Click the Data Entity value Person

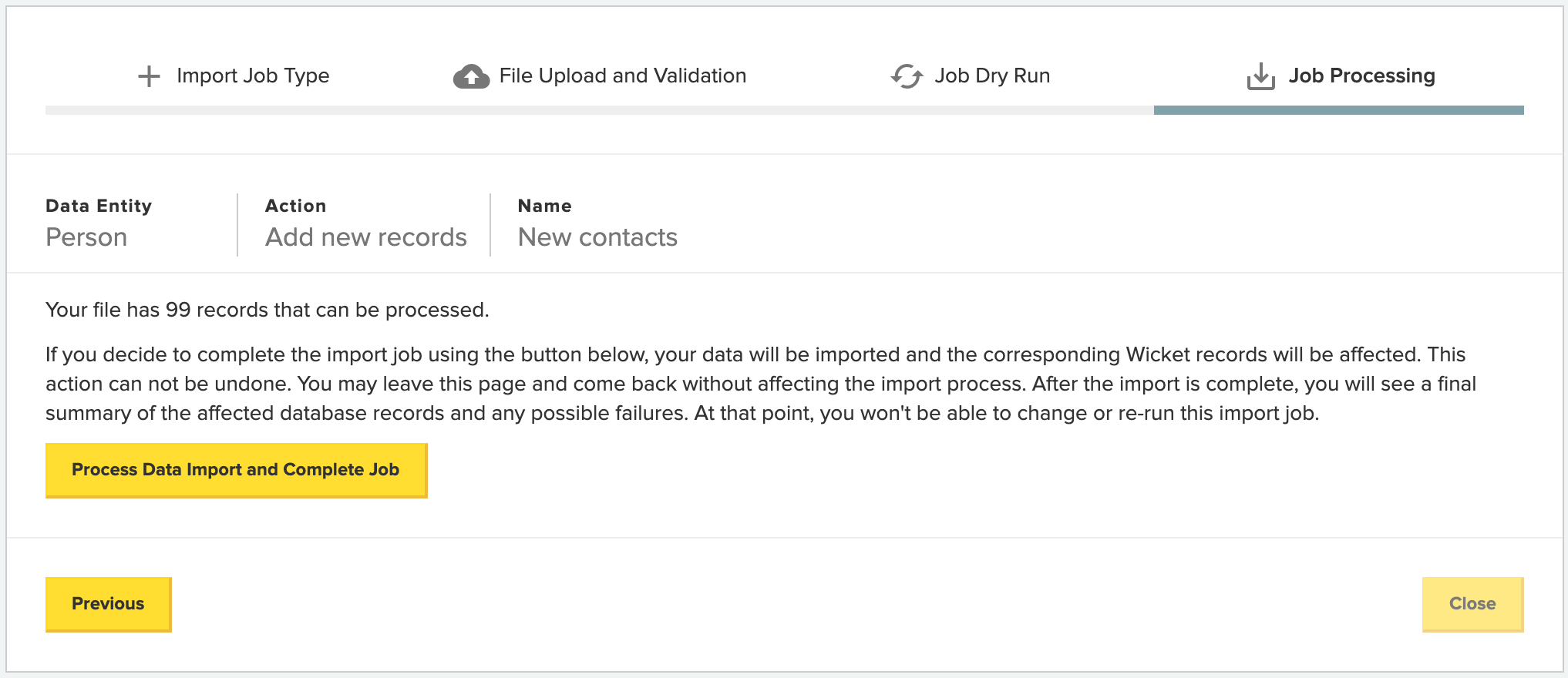click(86, 237)
